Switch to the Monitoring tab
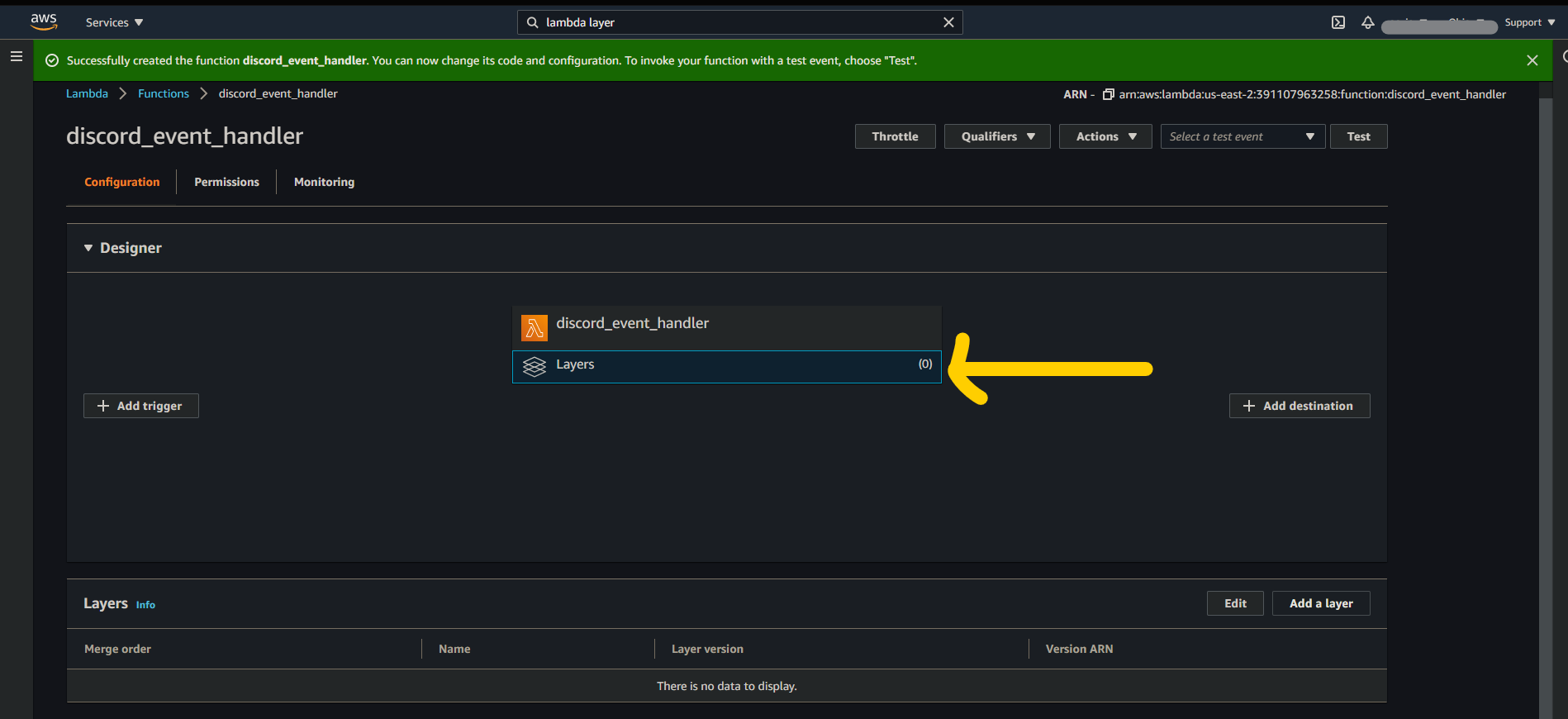 point(324,182)
